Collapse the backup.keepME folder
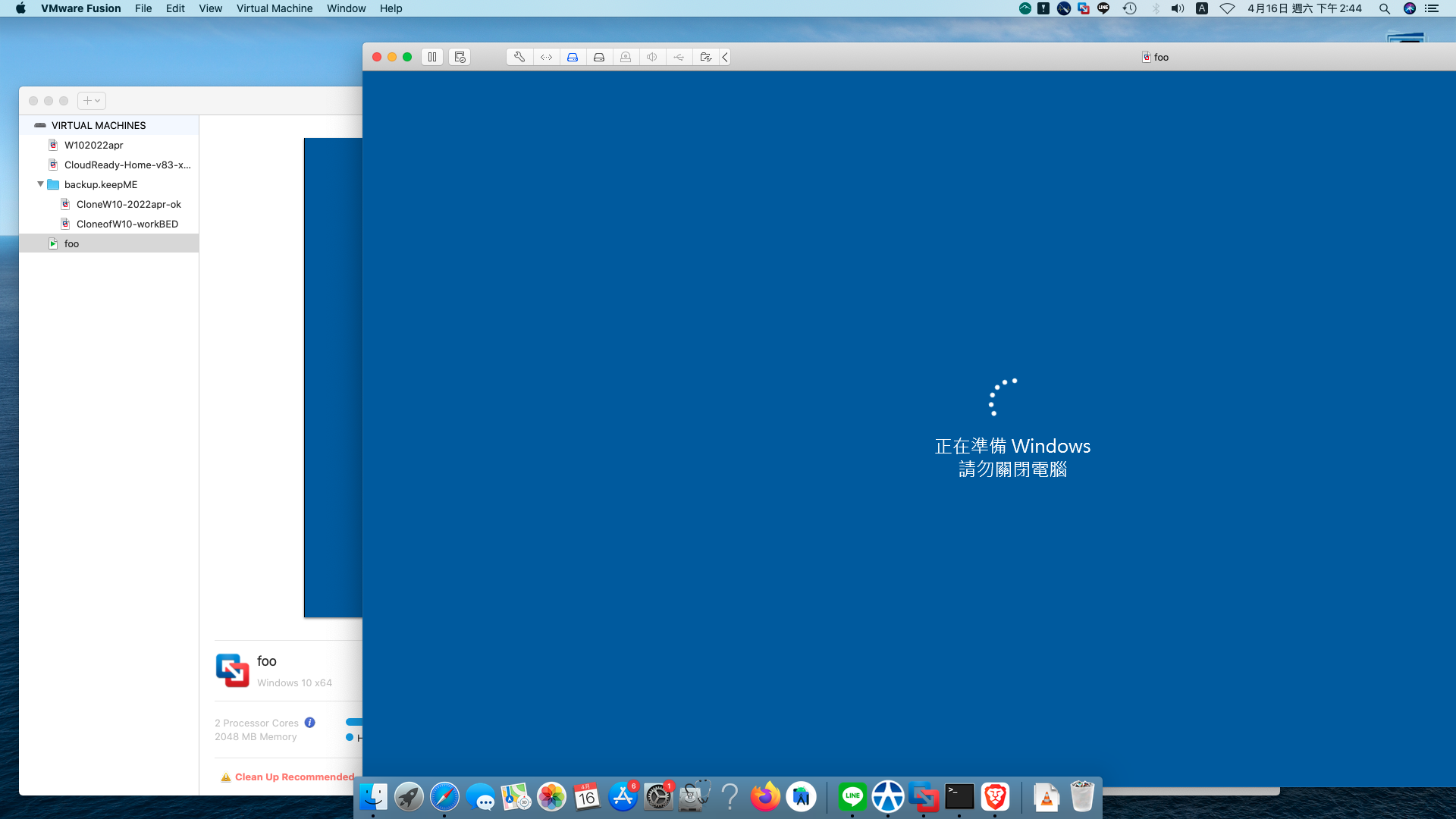This screenshot has width=1456, height=819. coord(40,184)
